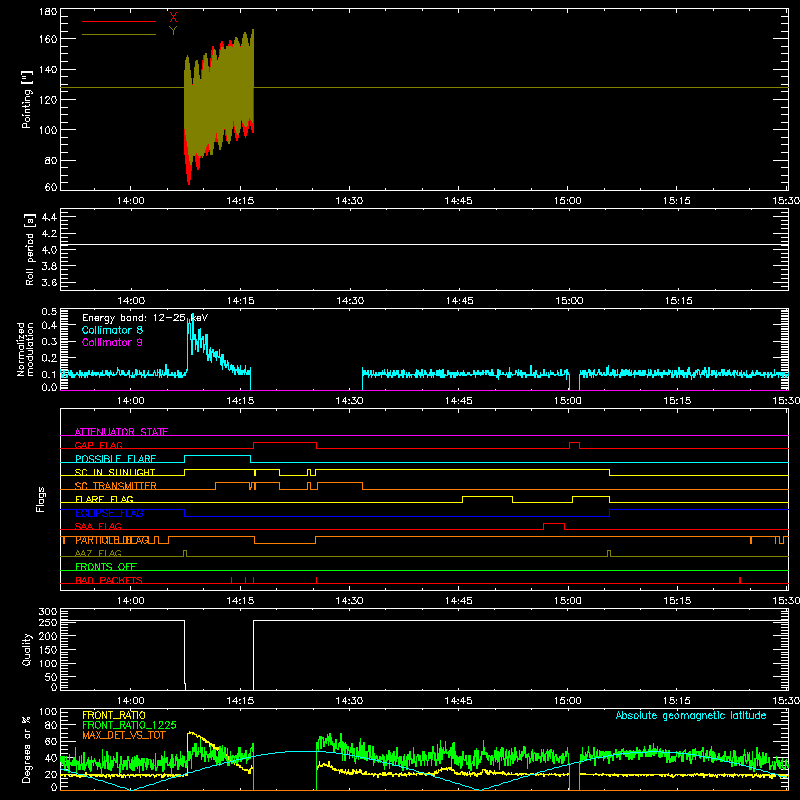Click the 160 tick on pointing axis

point(48,39)
